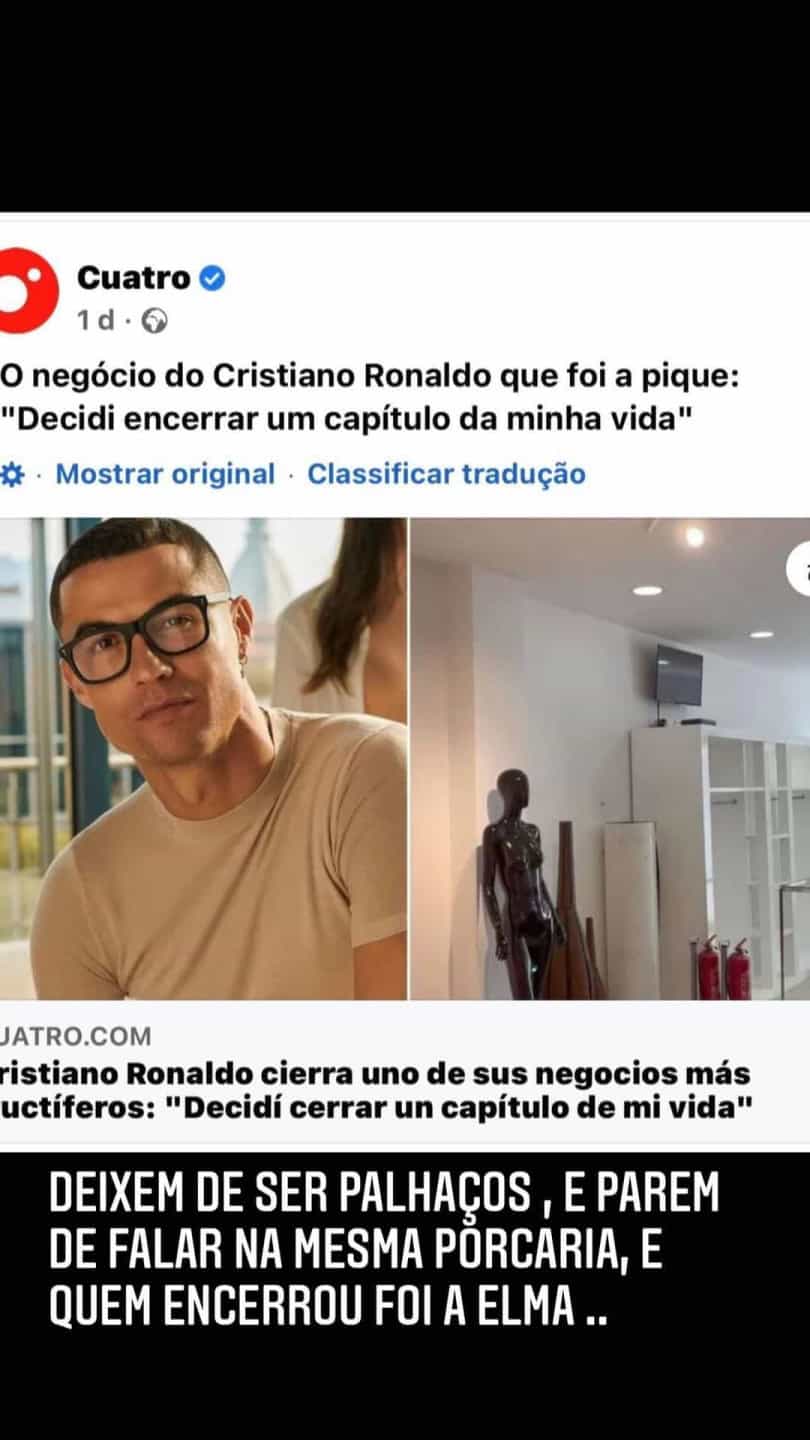Choose 'Classificar tradução' link
Image resolution: width=810 pixels, height=1440 pixels.
446,474
